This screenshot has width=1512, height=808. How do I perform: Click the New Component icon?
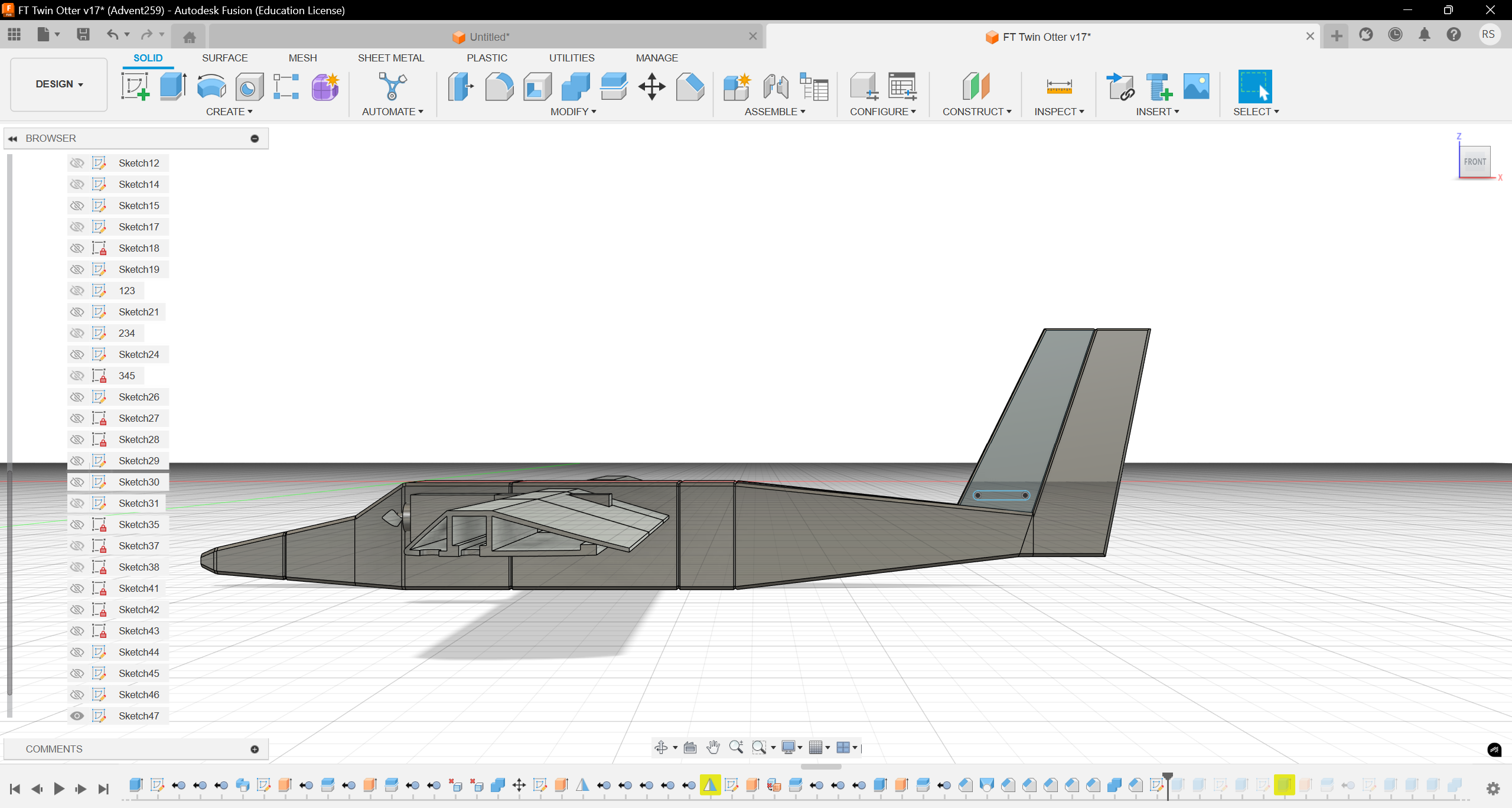coord(737,86)
